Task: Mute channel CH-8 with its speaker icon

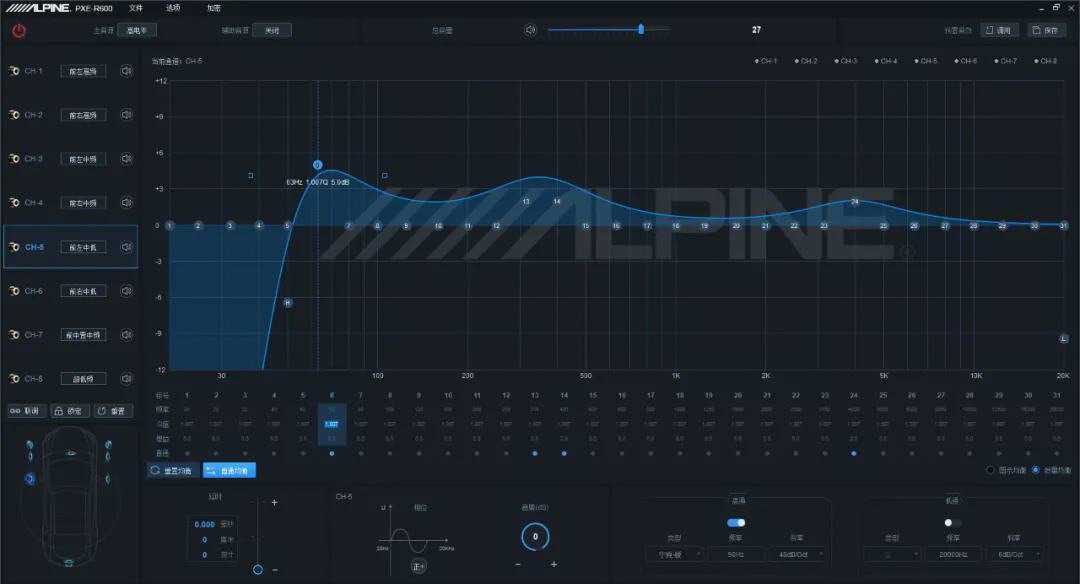Action: [127, 378]
